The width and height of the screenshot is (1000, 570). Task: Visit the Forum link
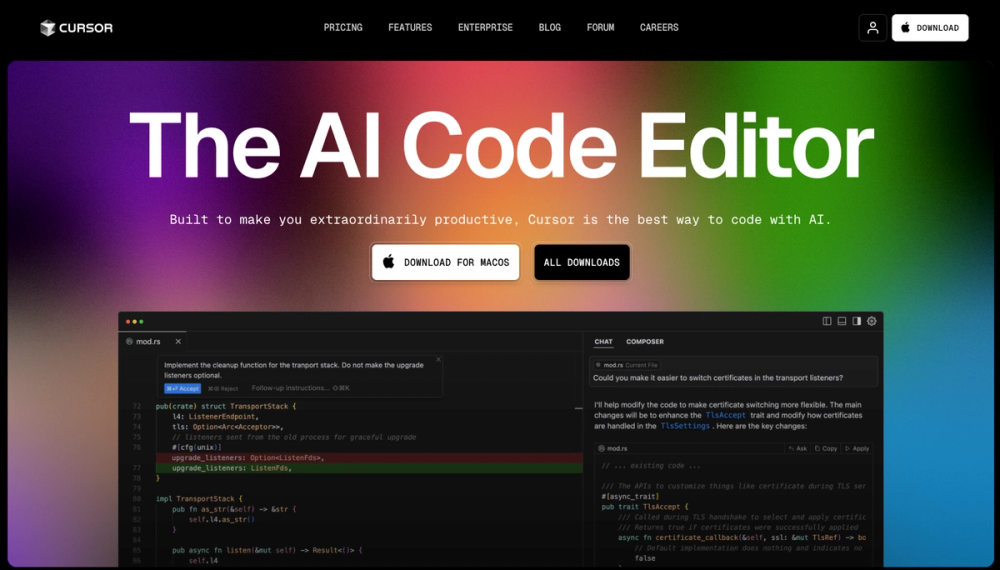(601, 27)
